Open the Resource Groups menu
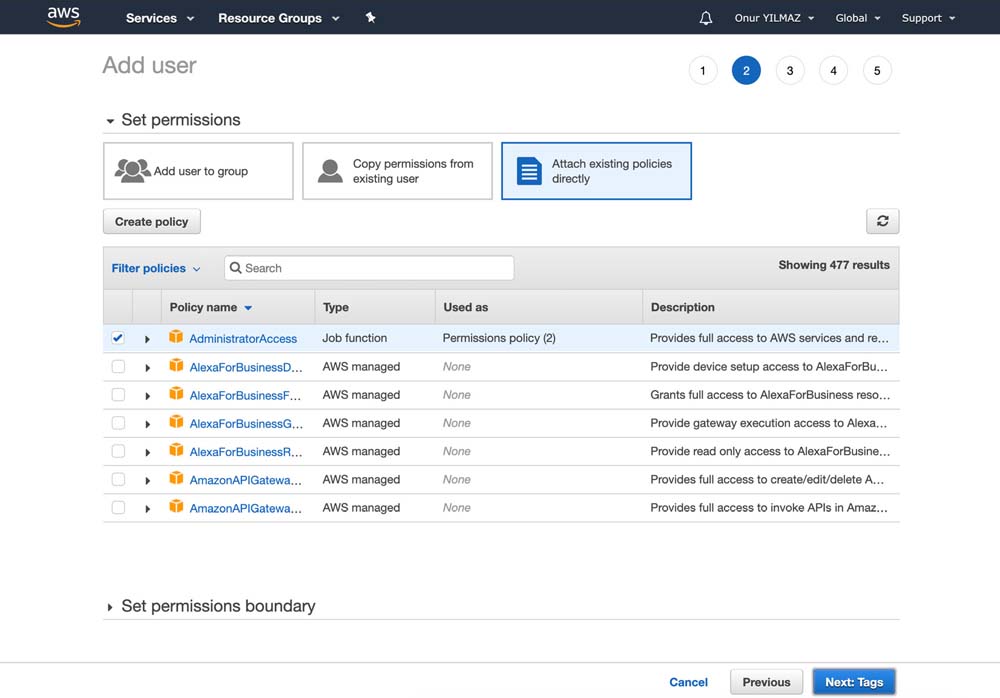 278,18
